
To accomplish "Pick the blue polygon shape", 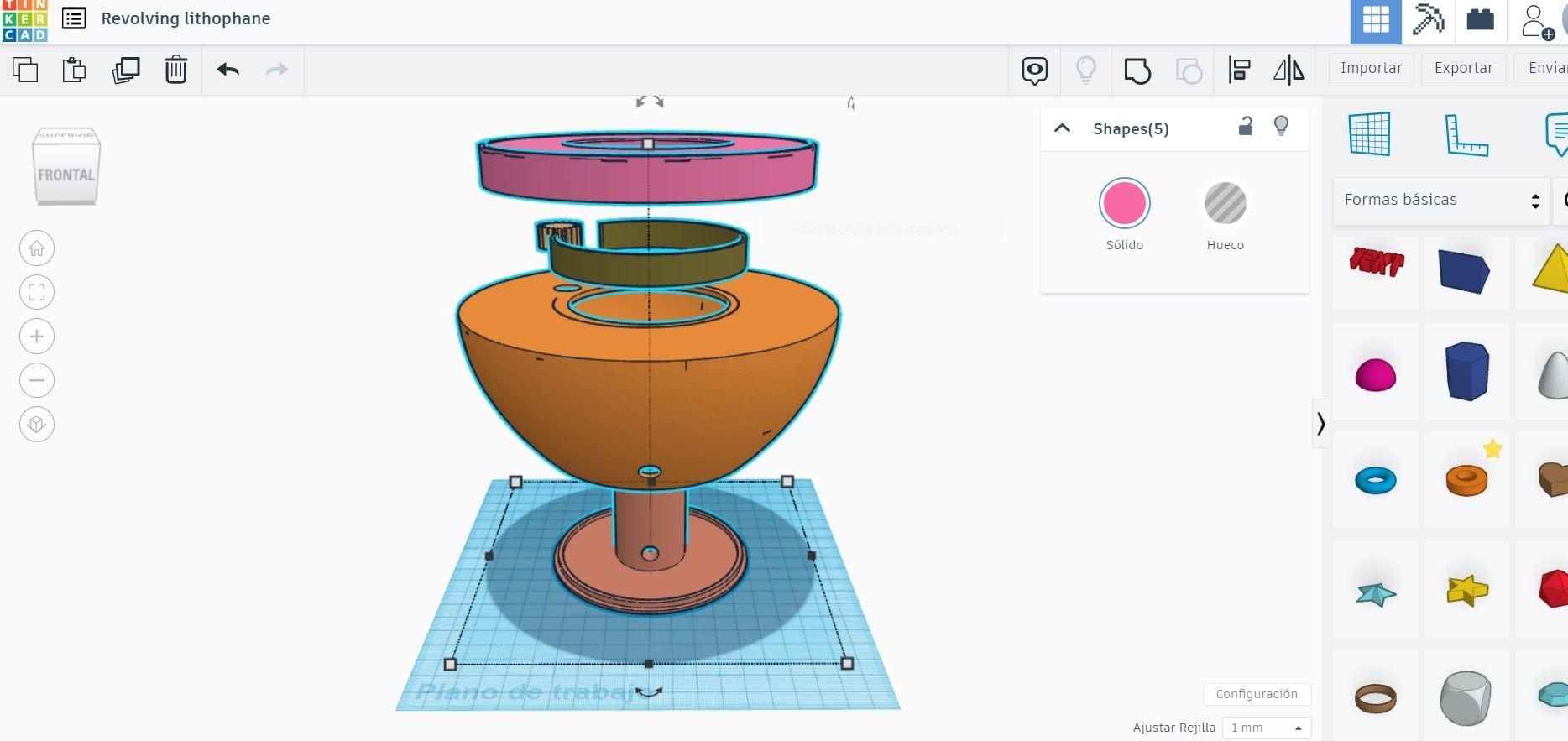I will (x=1466, y=370).
